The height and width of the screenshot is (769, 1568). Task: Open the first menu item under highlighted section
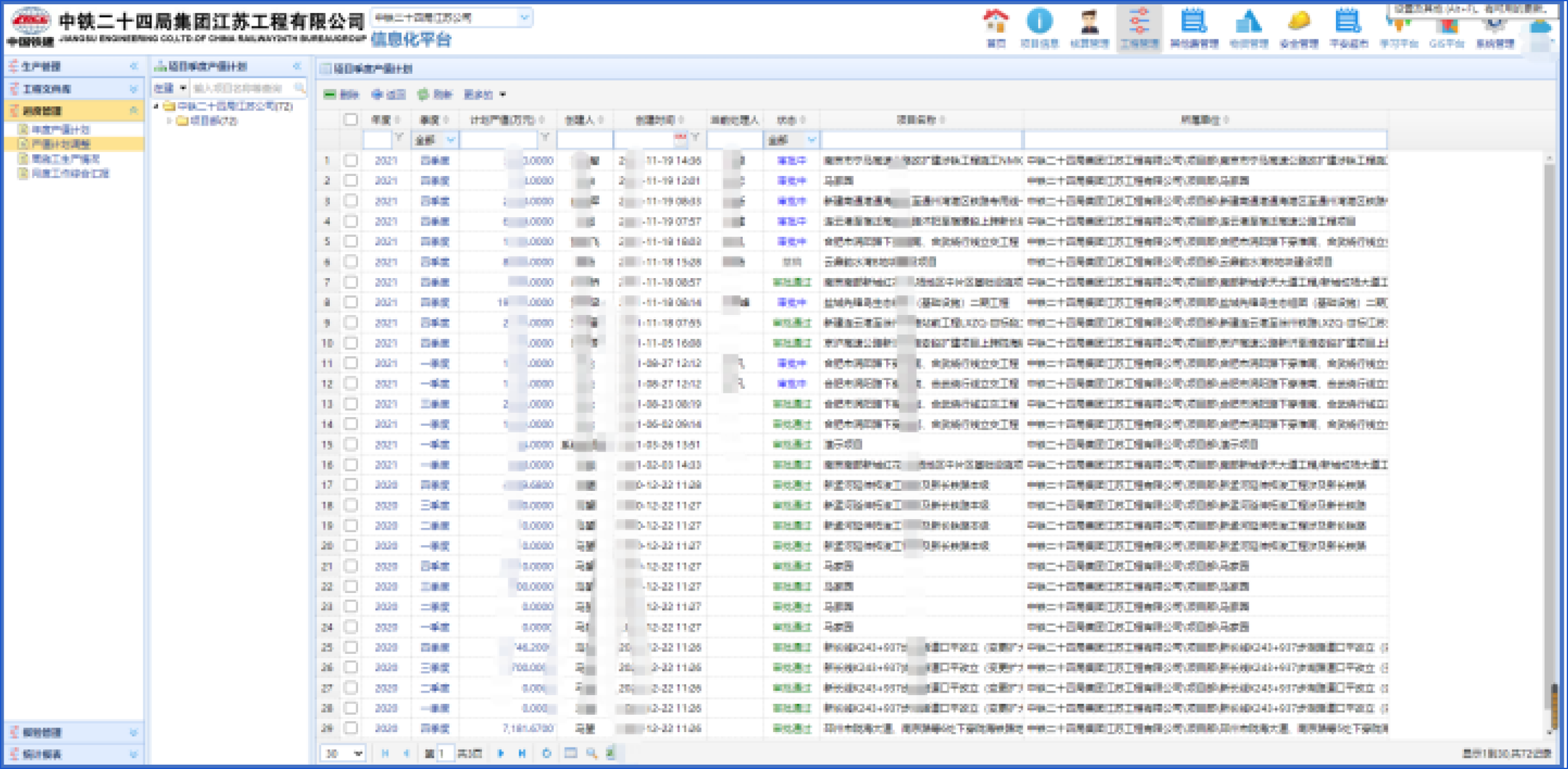(x=60, y=129)
